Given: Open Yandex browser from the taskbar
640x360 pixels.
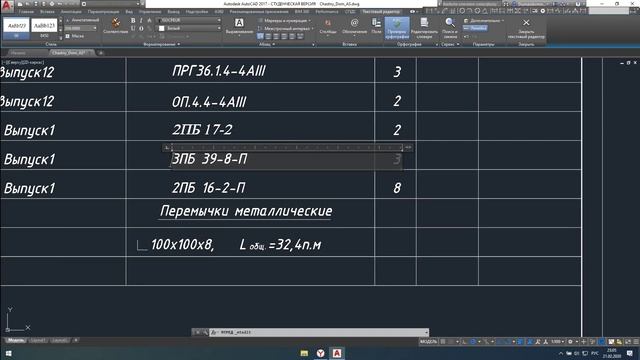Looking at the screenshot, I should (x=320, y=353).
